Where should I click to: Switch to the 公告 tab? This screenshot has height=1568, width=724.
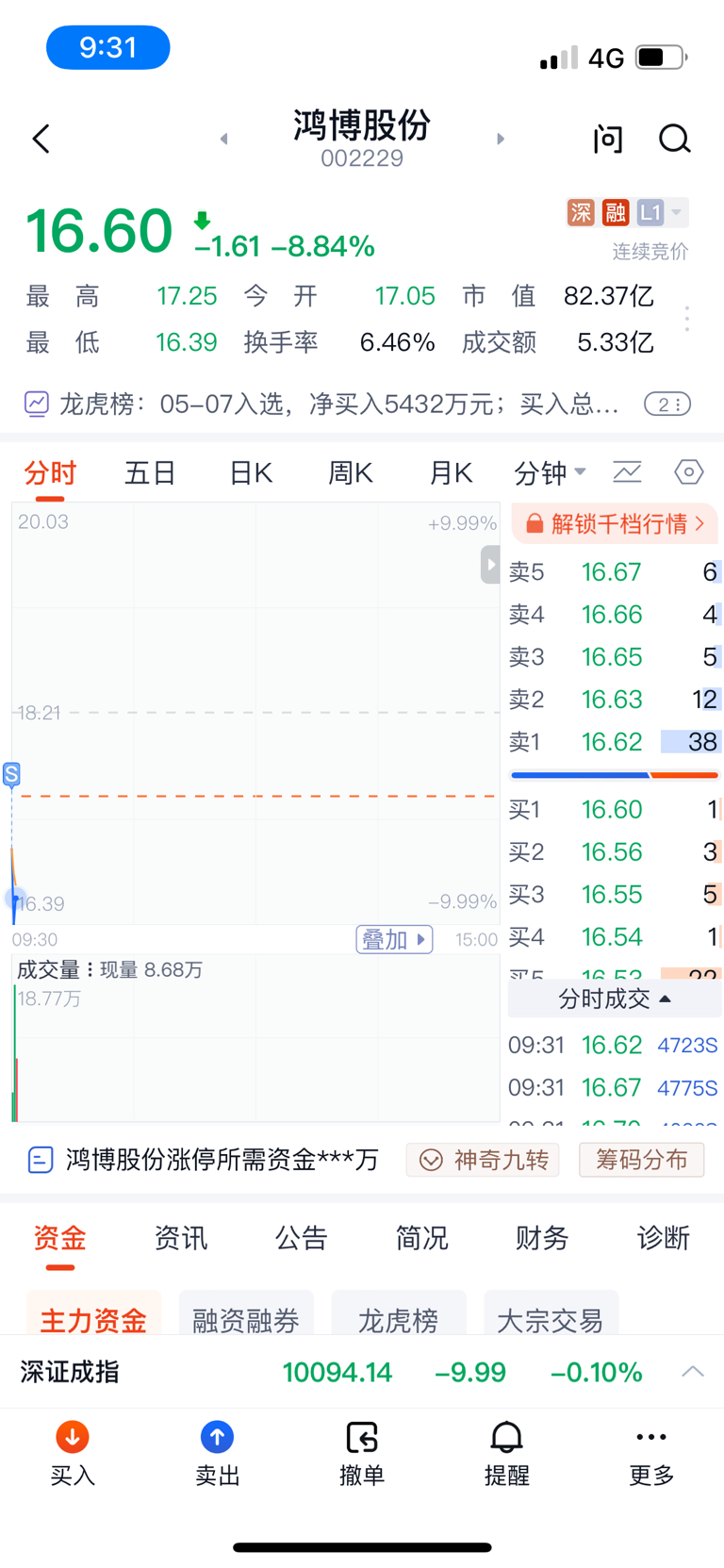(x=301, y=1238)
